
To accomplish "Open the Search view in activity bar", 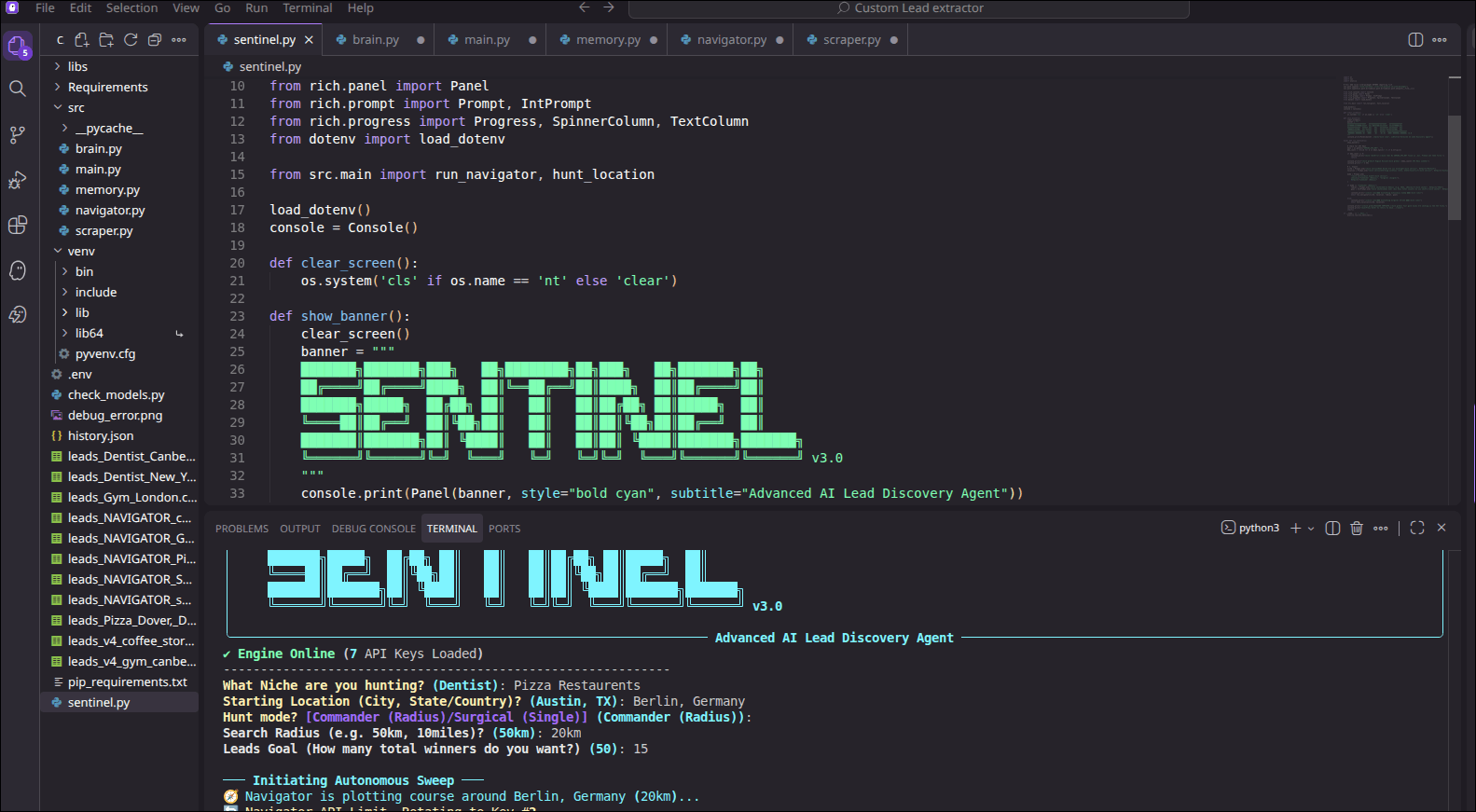I will (x=18, y=89).
